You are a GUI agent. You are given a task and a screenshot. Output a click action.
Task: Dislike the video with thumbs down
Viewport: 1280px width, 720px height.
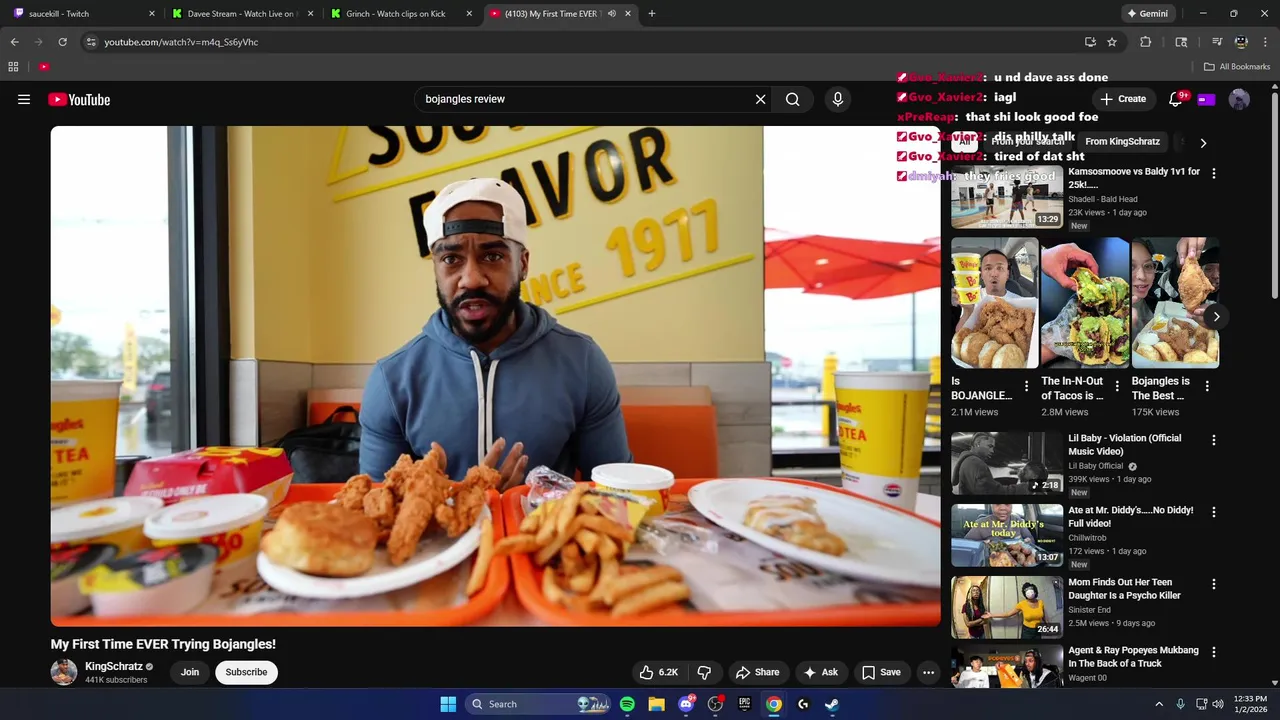click(704, 672)
